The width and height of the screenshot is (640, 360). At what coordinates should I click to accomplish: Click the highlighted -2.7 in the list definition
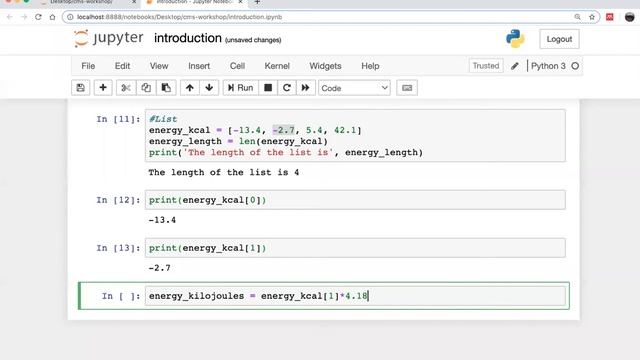[x=284, y=130]
